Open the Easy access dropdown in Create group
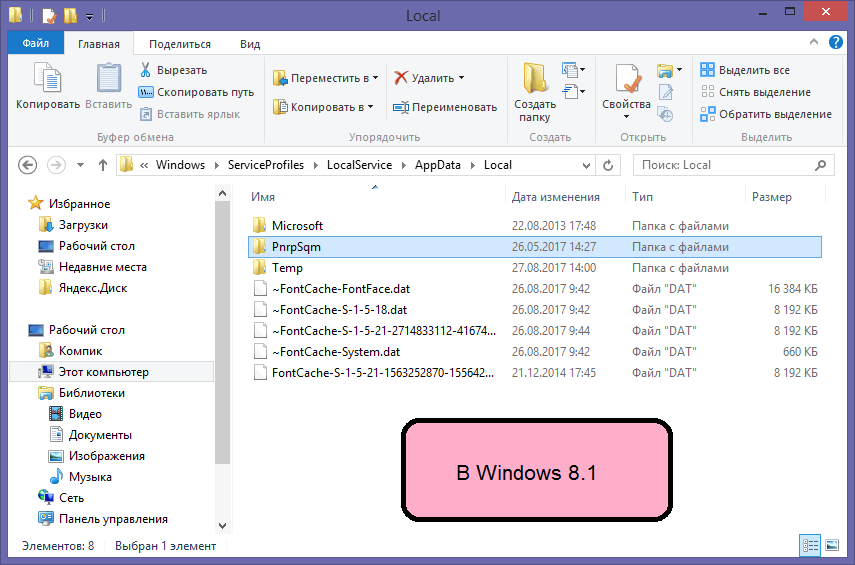The image size is (855, 565). click(x=574, y=92)
